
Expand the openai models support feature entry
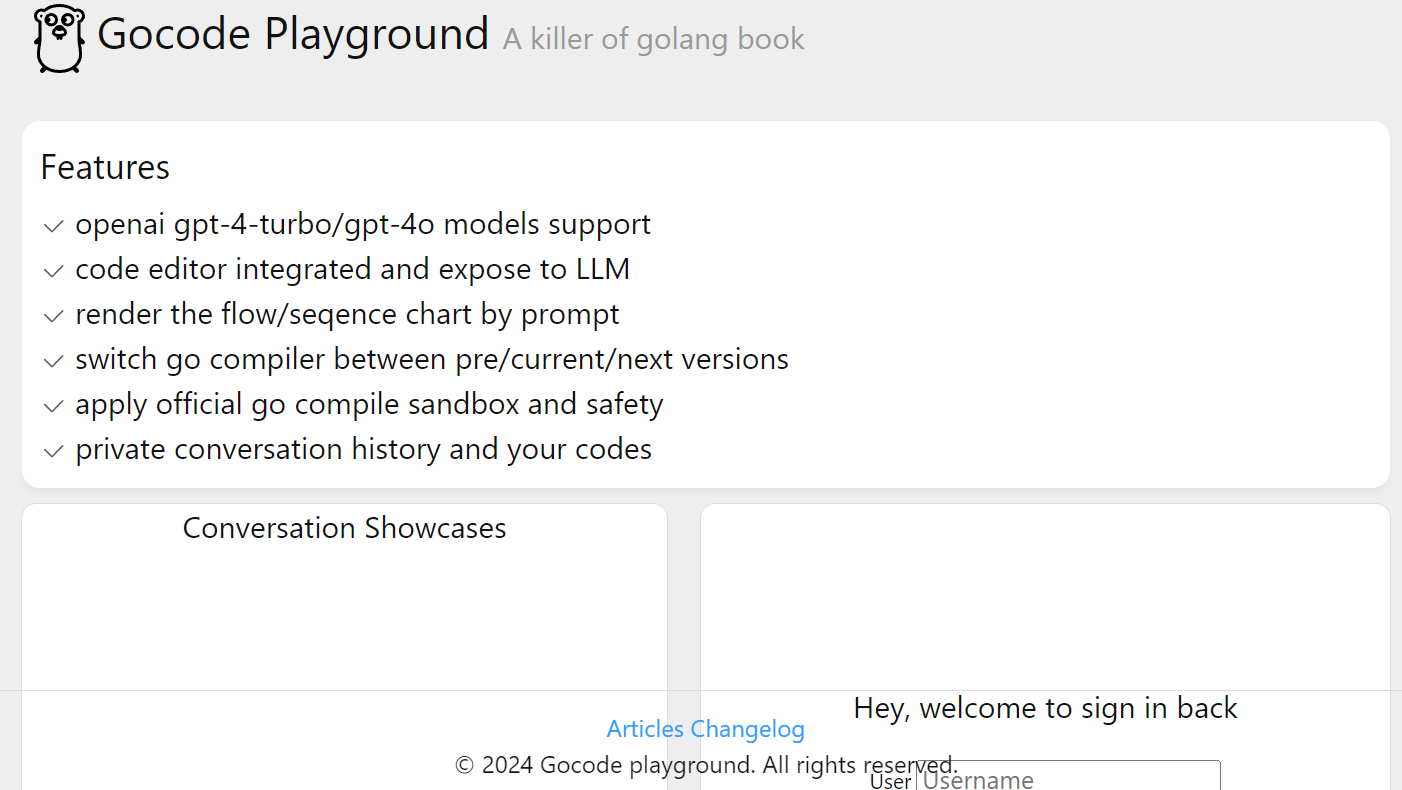pyautogui.click(x=363, y=224)
